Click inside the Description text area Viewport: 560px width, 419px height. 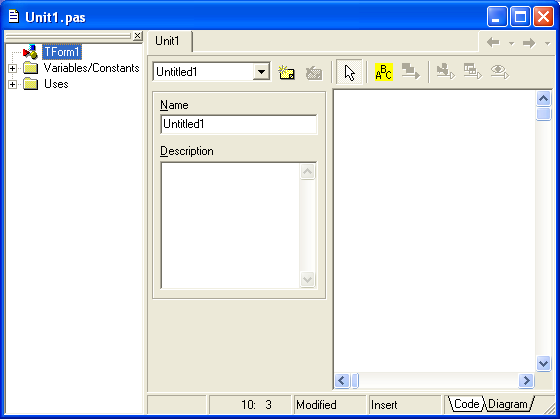[x=230, y=225]
